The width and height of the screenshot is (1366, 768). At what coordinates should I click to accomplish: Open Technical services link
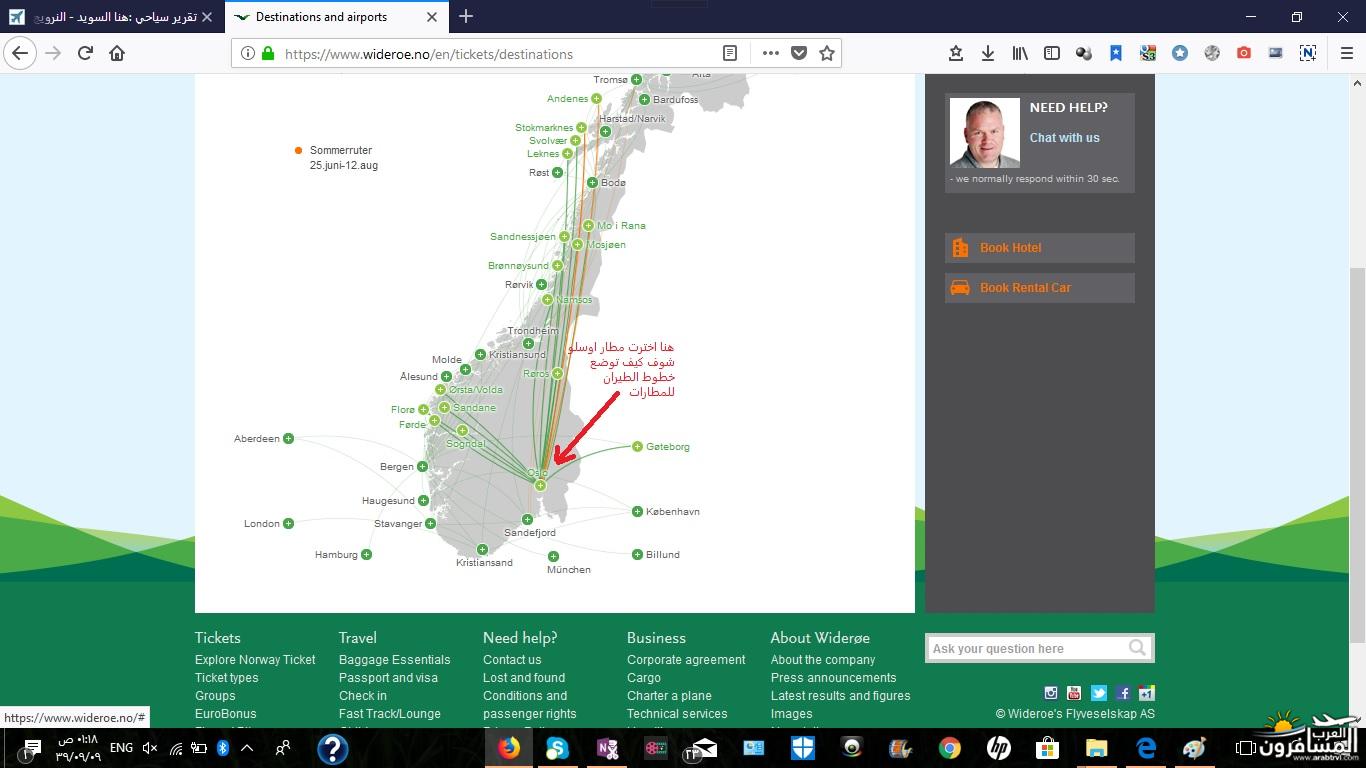coord(677,714)
